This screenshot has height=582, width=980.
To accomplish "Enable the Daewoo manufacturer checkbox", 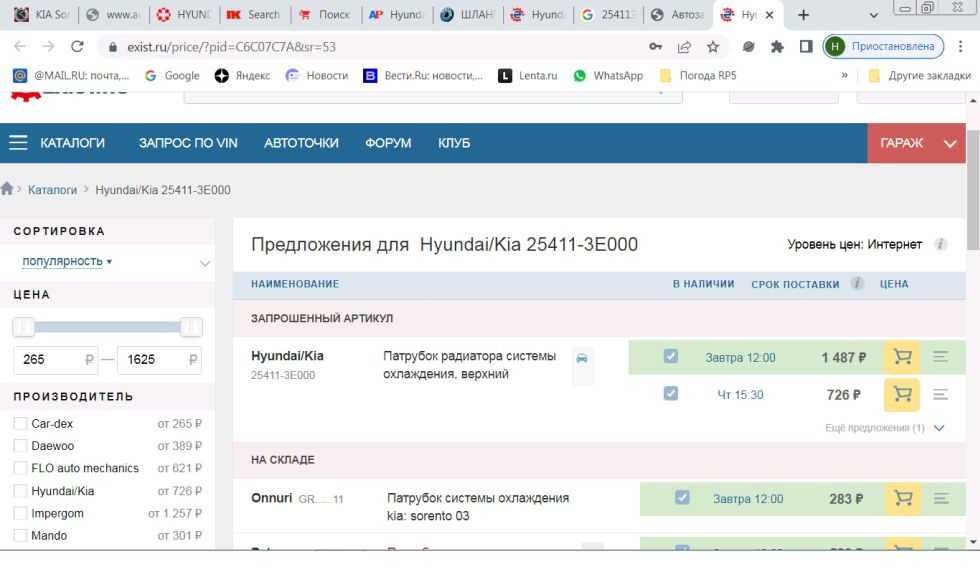I will click(21, 446).
